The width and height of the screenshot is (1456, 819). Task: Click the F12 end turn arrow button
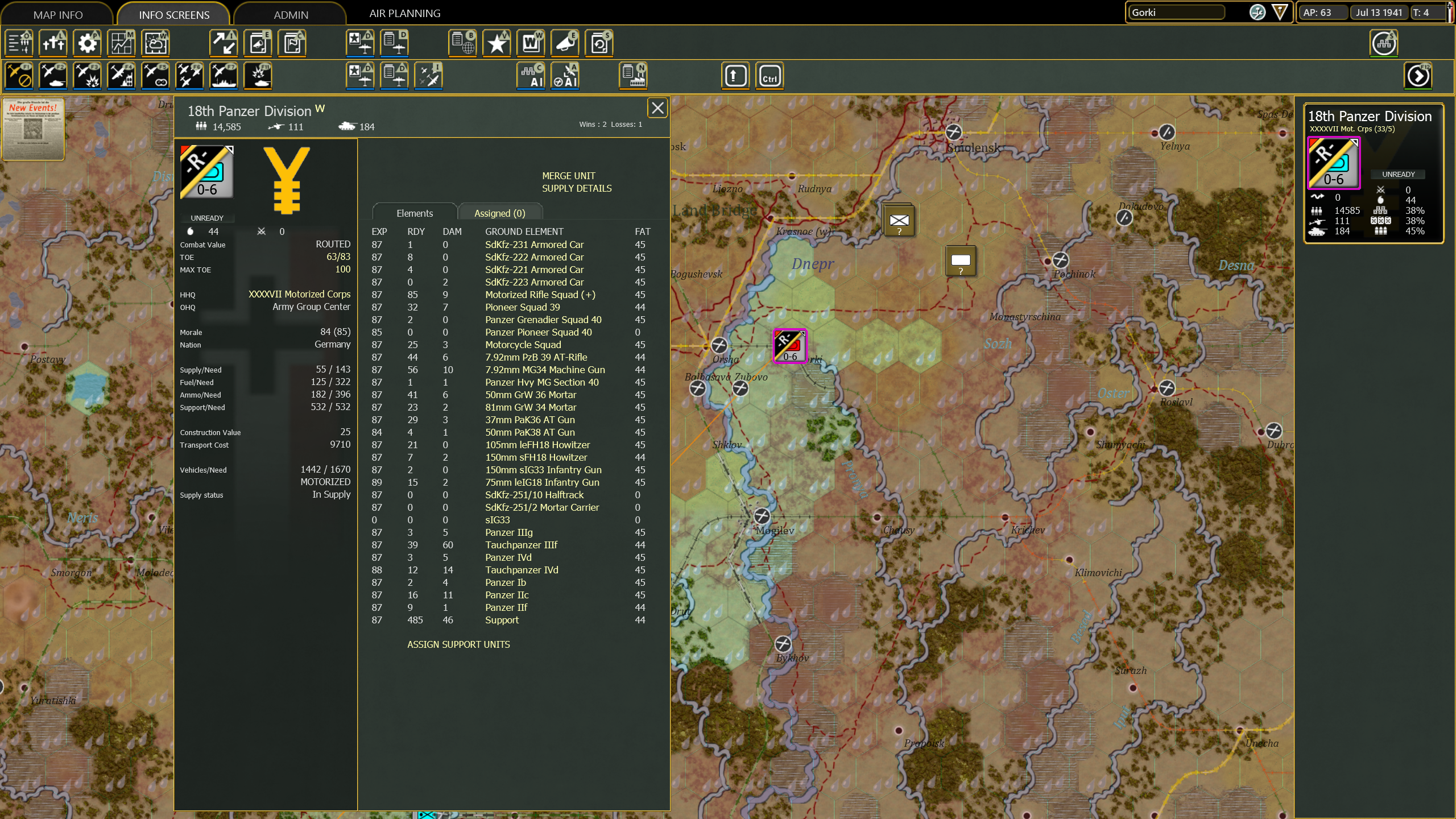pos(1418,76)
